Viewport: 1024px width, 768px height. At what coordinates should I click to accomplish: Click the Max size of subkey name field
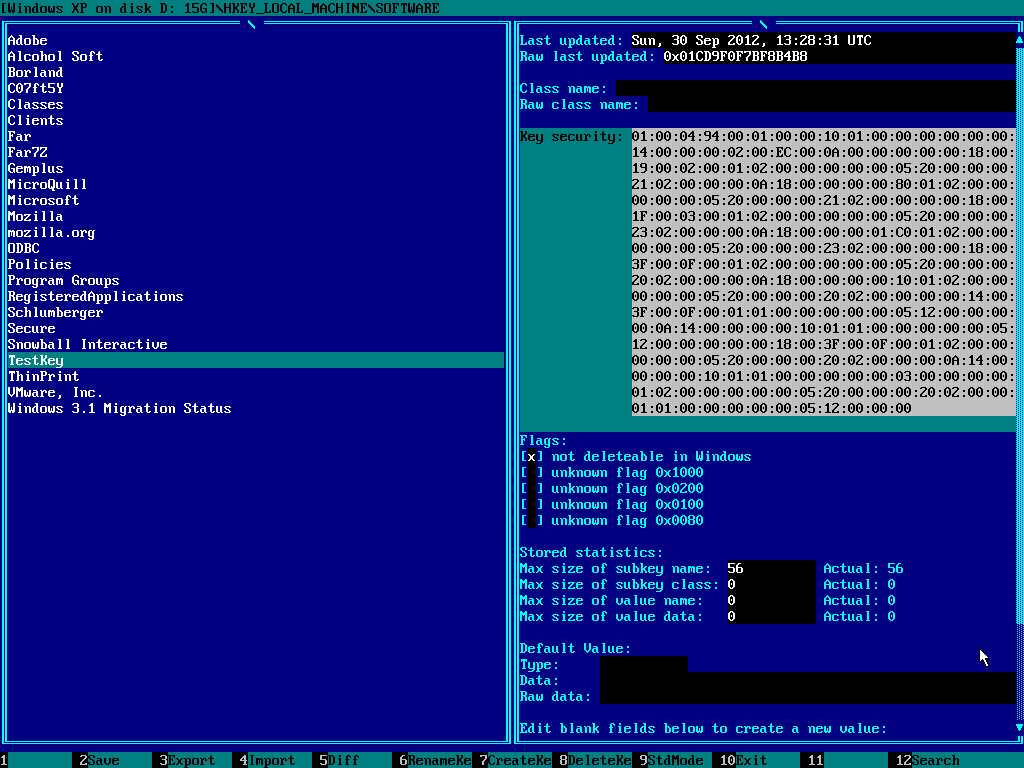770,569
